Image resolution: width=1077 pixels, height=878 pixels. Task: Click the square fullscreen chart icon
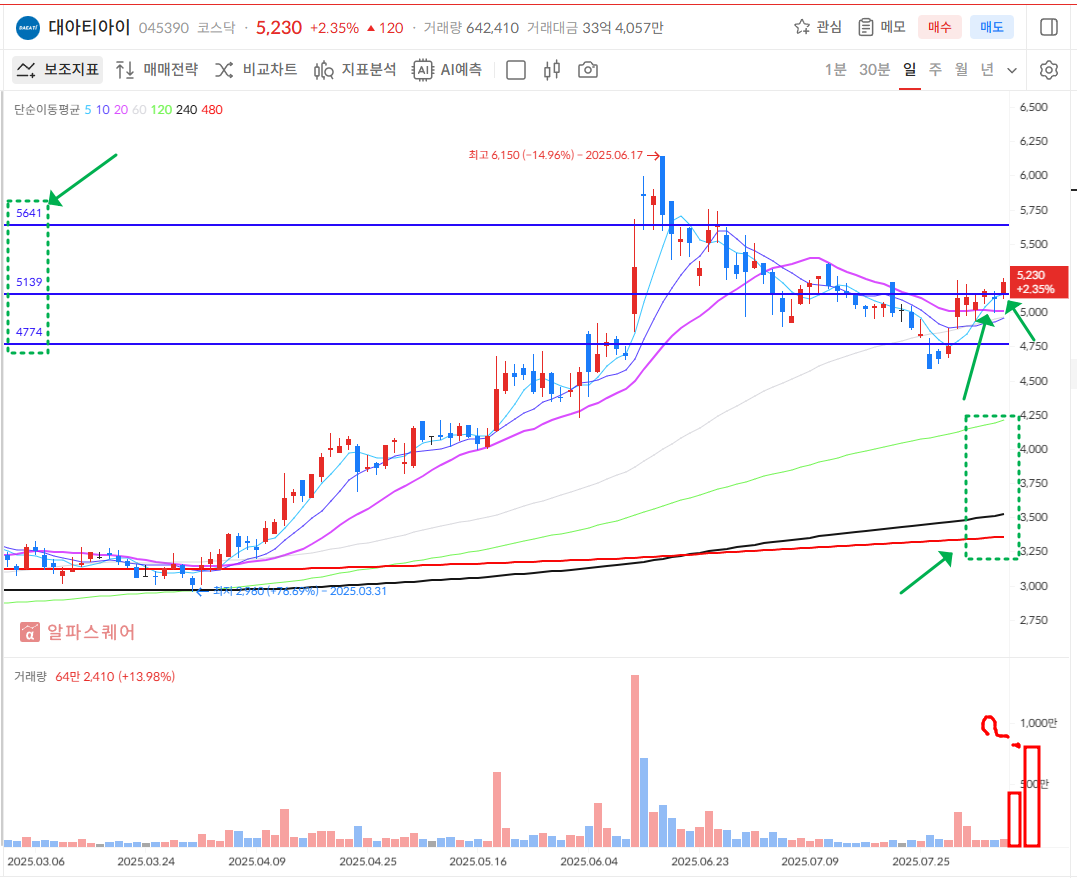tap(516, 70)
